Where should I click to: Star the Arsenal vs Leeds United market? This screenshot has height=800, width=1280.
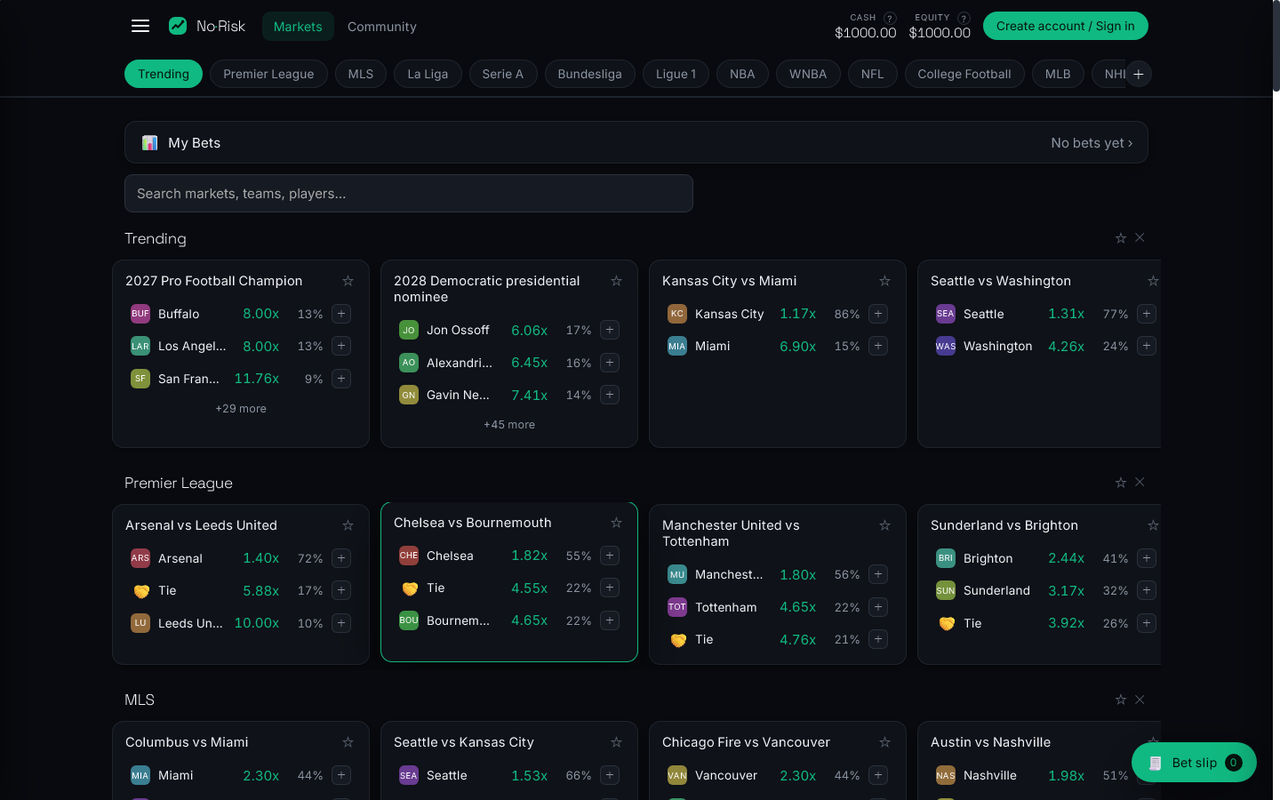(348, 525)
